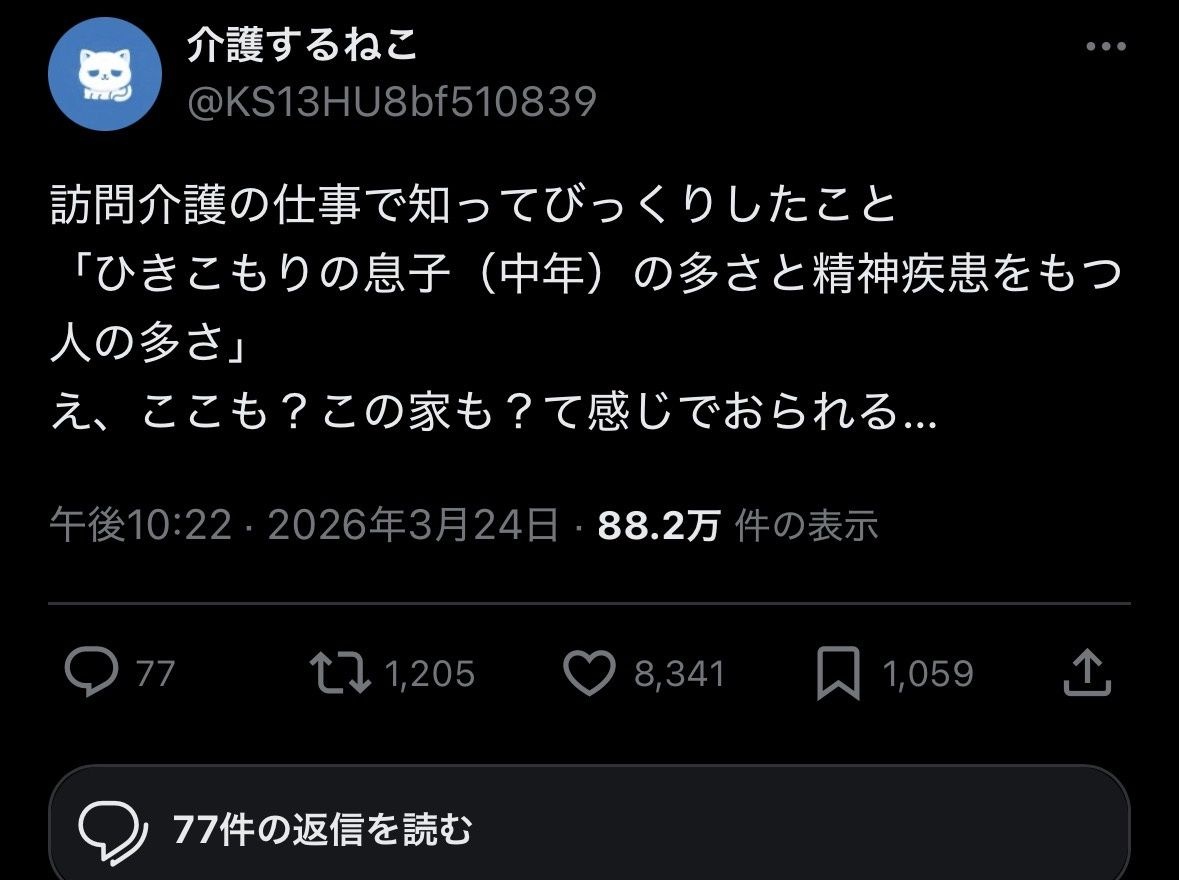Click the reply count 77
Image resolution: width=1179 pixels, height=880 pixels.
tap(156, 673)
